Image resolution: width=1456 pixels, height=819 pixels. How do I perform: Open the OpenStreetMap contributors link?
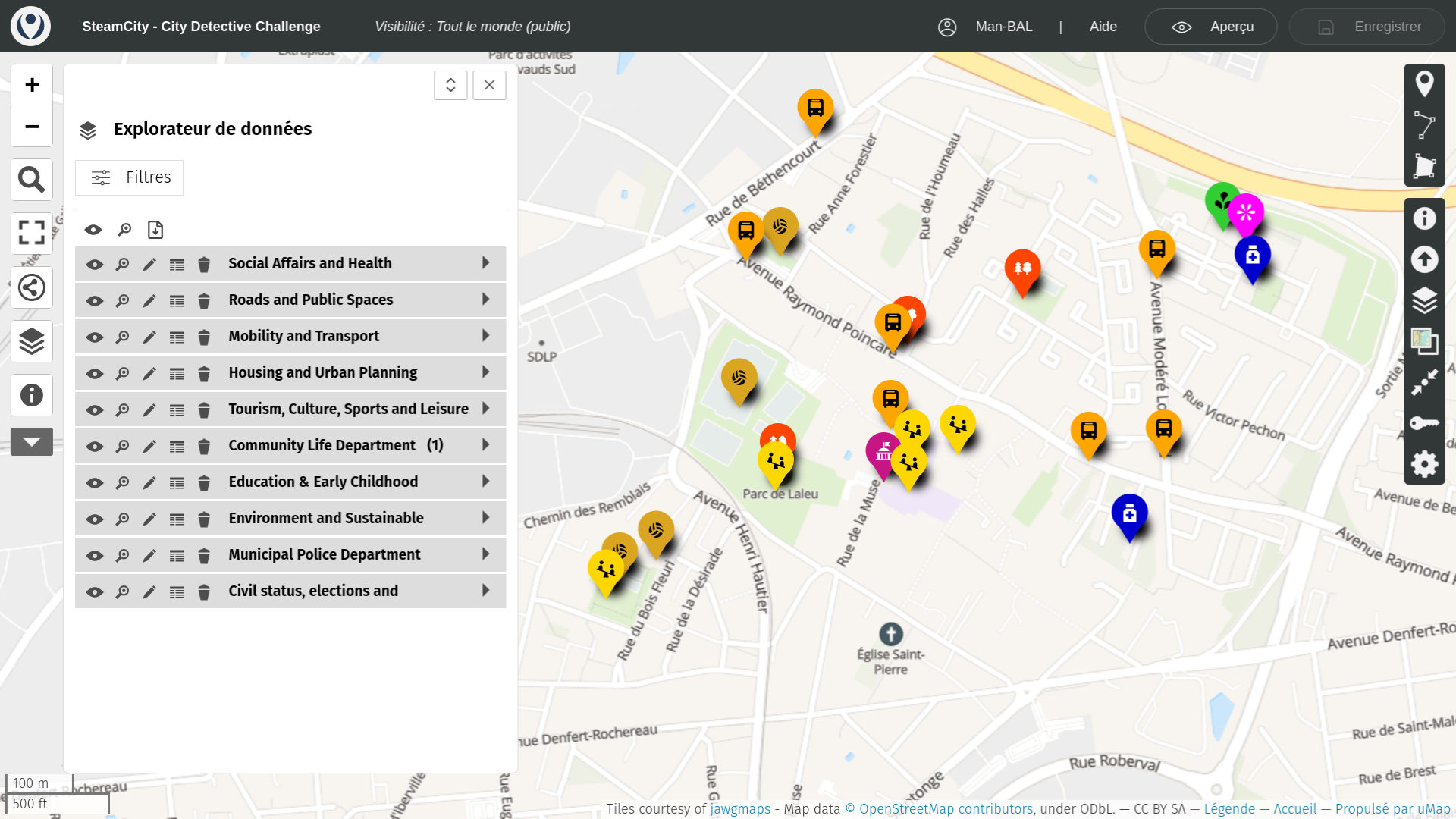pyautogui.click(x=945, y=809)
